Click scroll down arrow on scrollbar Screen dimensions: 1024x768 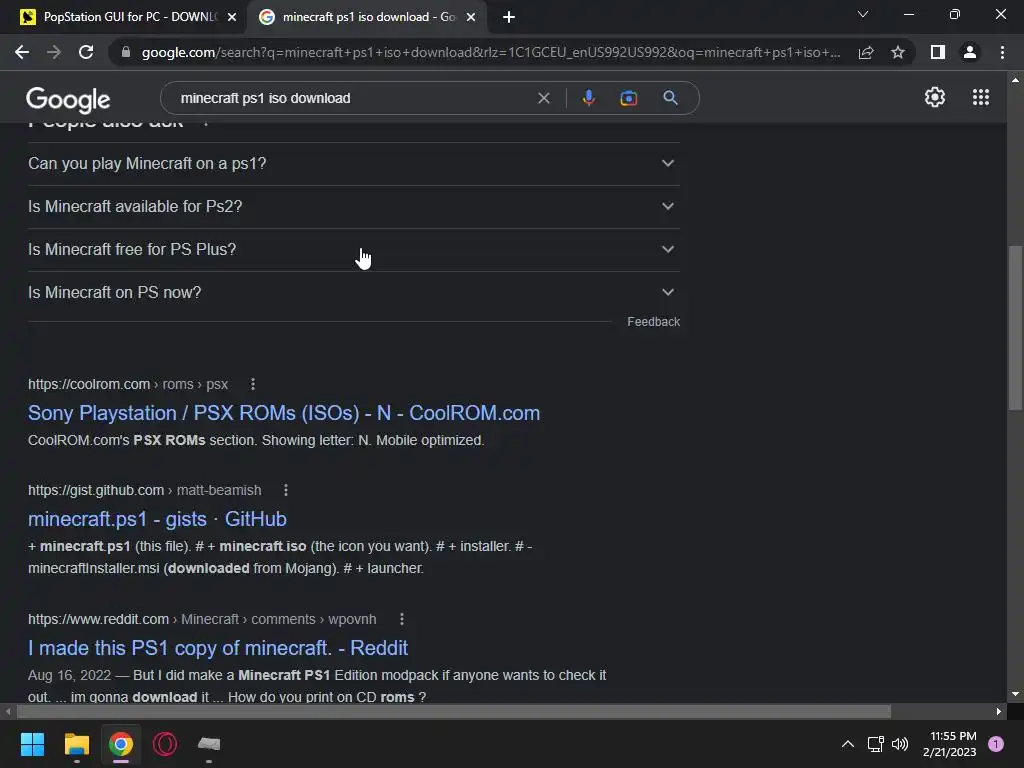click(1015, 695)
